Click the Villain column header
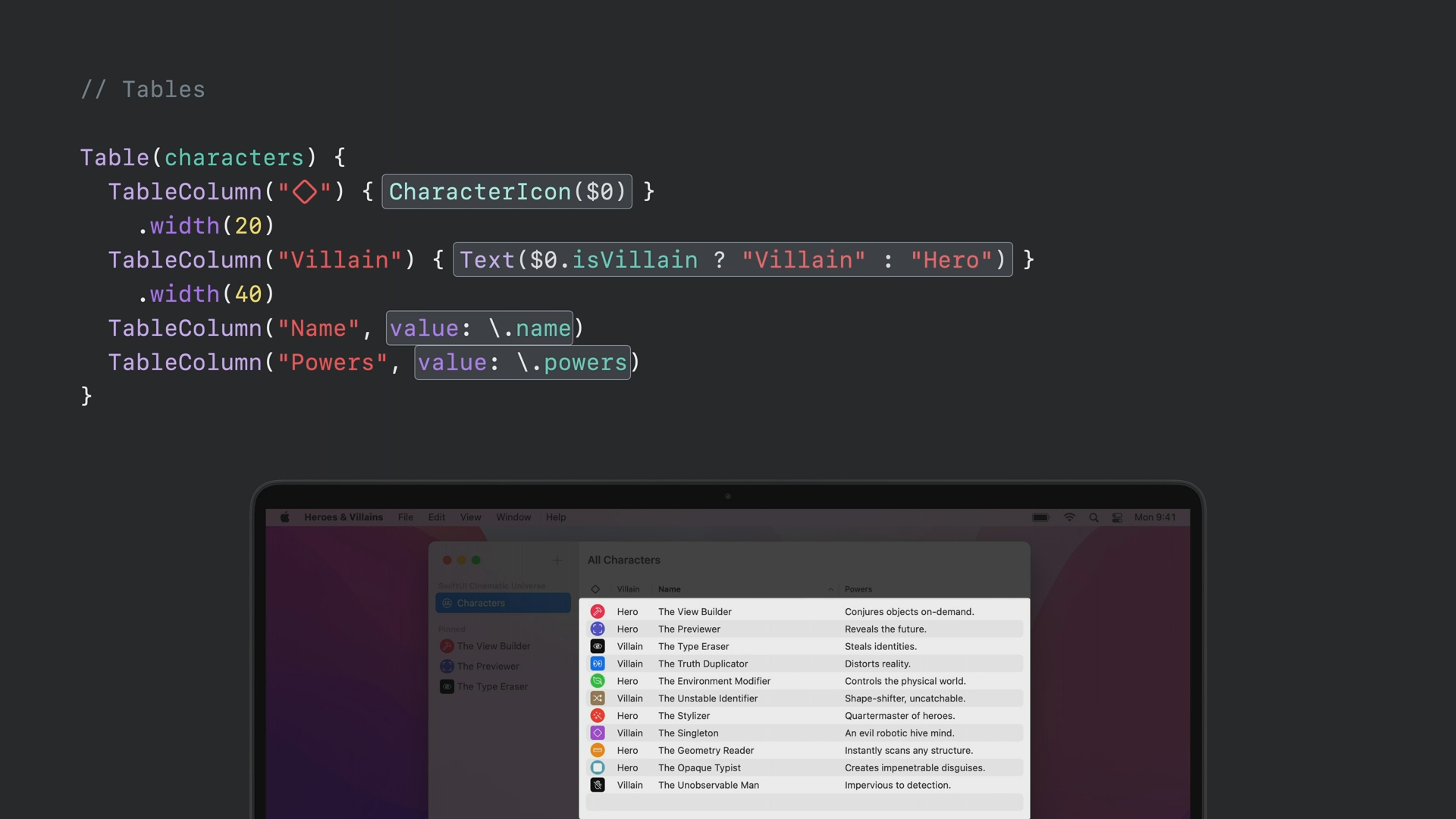The width and height of the screenshot is (1456, 819). (628, 589)
